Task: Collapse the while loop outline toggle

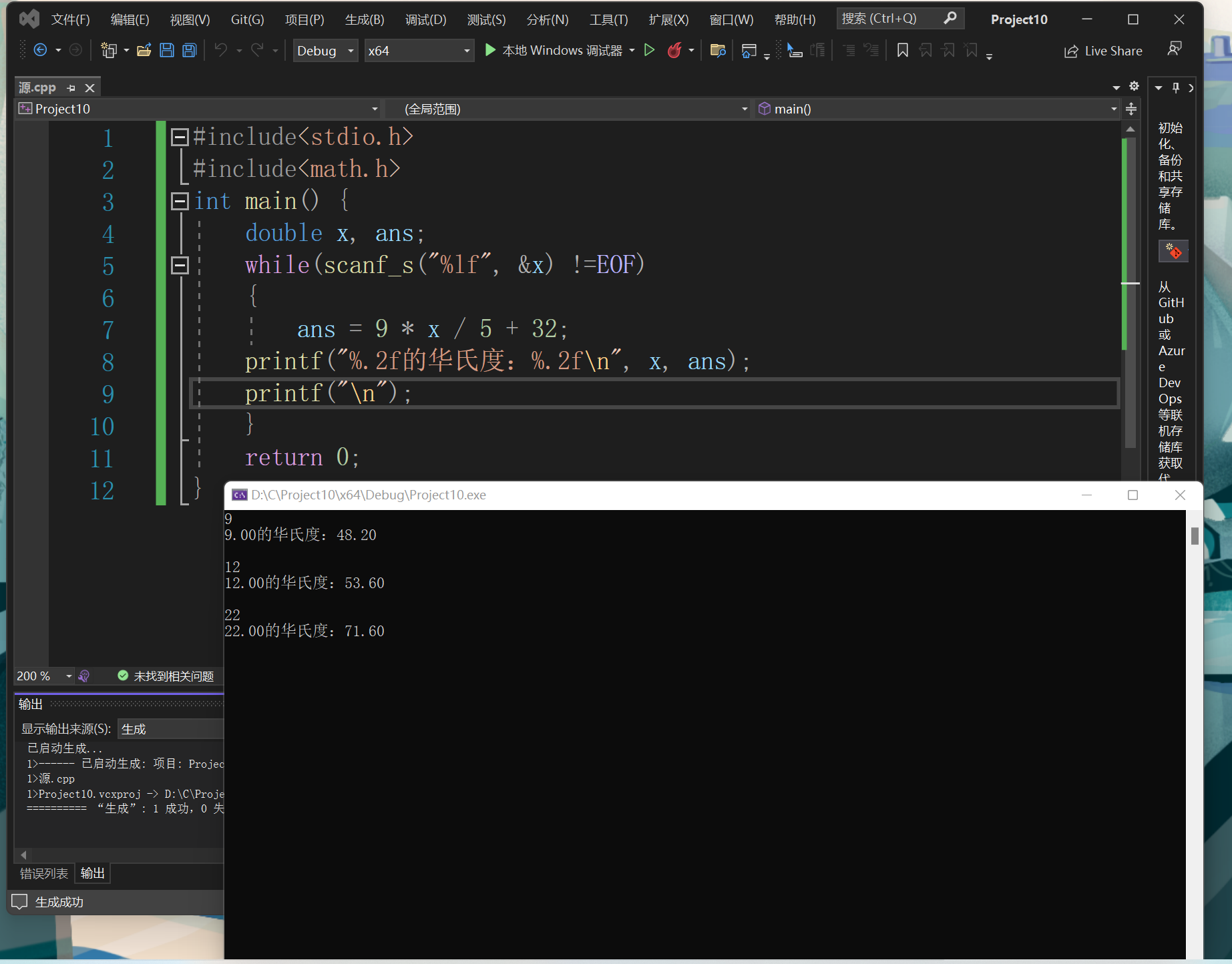Action: point(179,265)
